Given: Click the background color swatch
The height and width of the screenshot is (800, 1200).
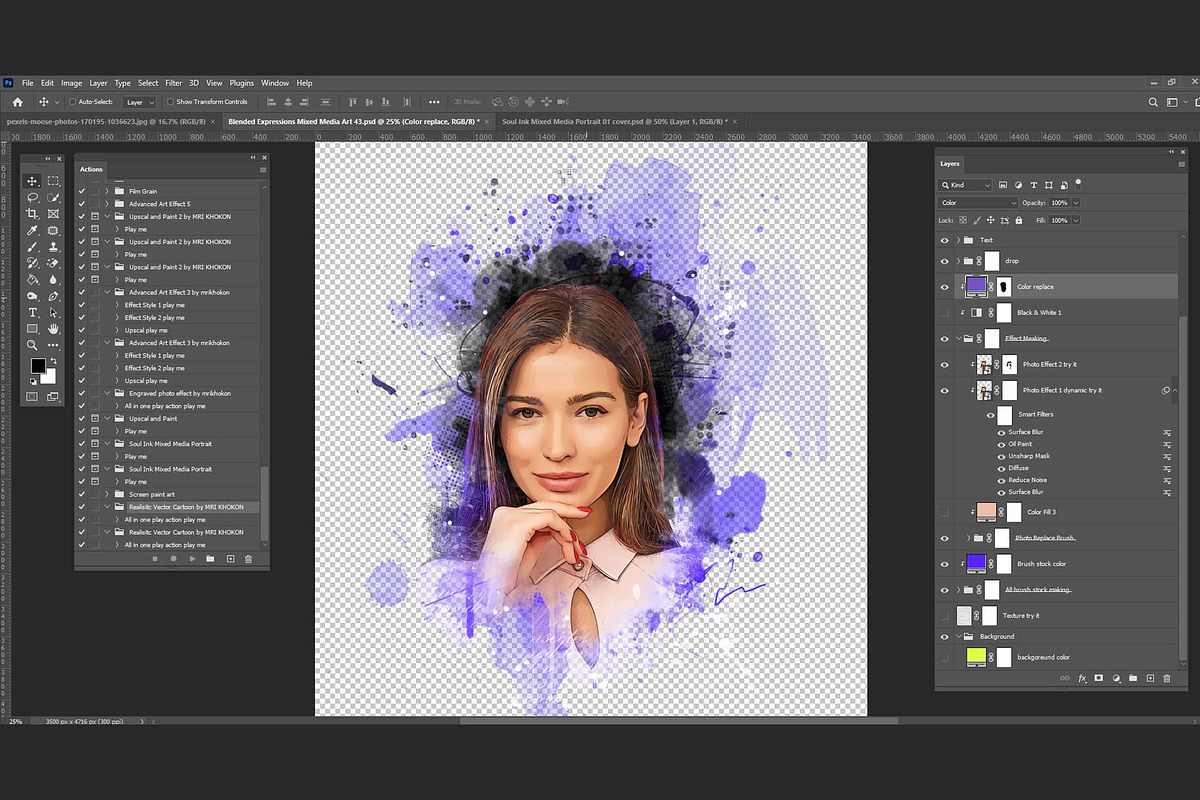Looking at the screenshot, I should coord(47,375).
